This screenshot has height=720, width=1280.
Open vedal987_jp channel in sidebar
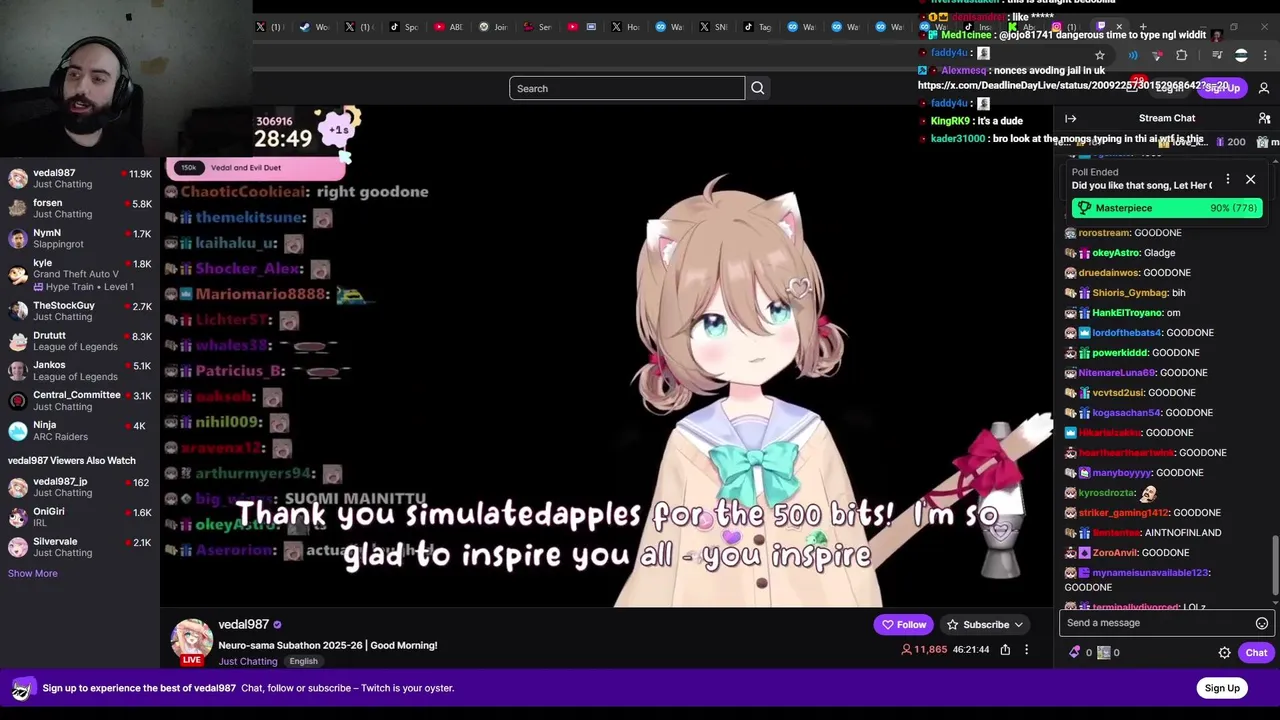(80, 487)
